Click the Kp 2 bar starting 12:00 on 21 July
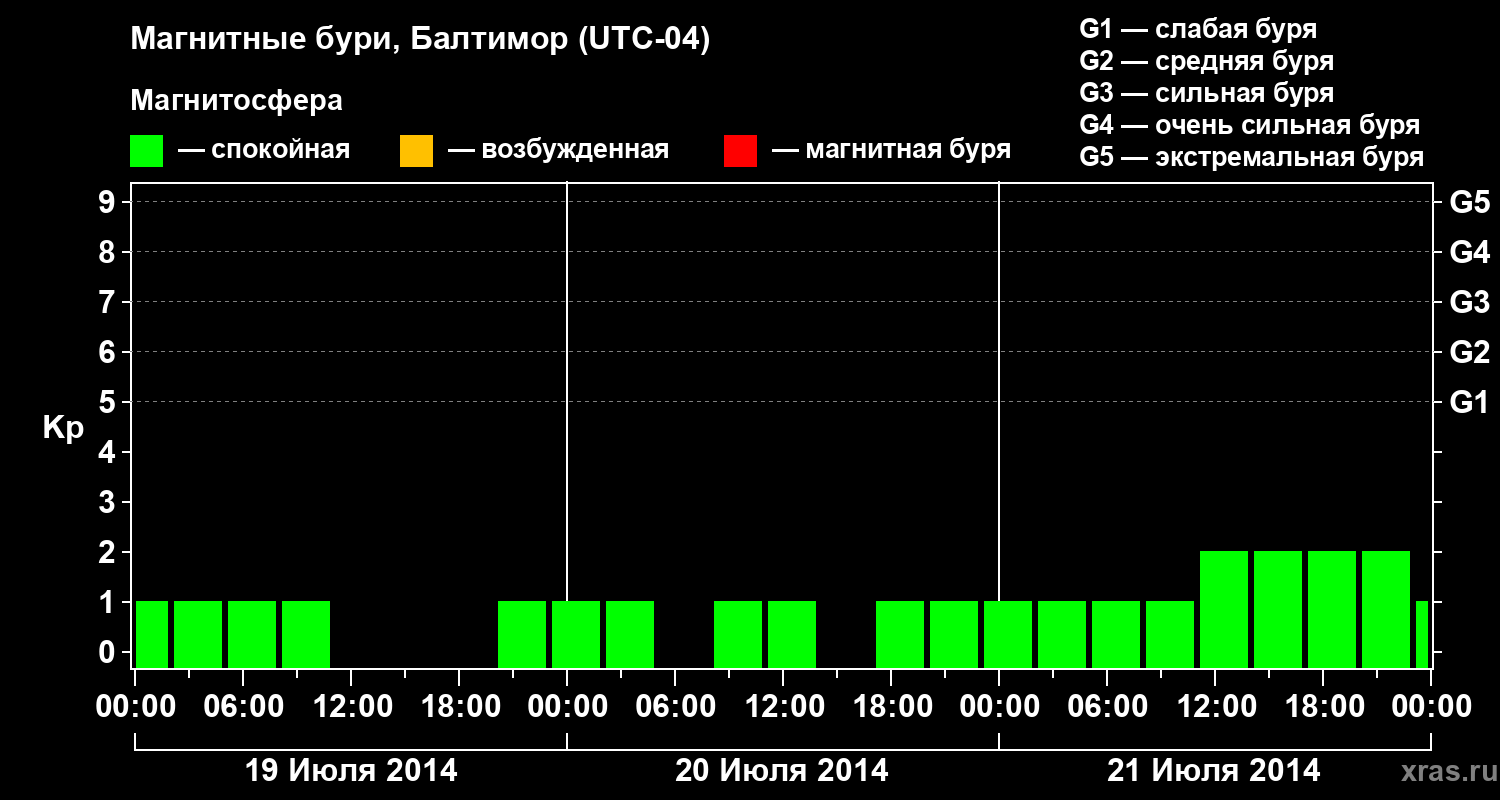Image resolution: width=1500 pixels, height=800 pixels. tap(1224, 609)
